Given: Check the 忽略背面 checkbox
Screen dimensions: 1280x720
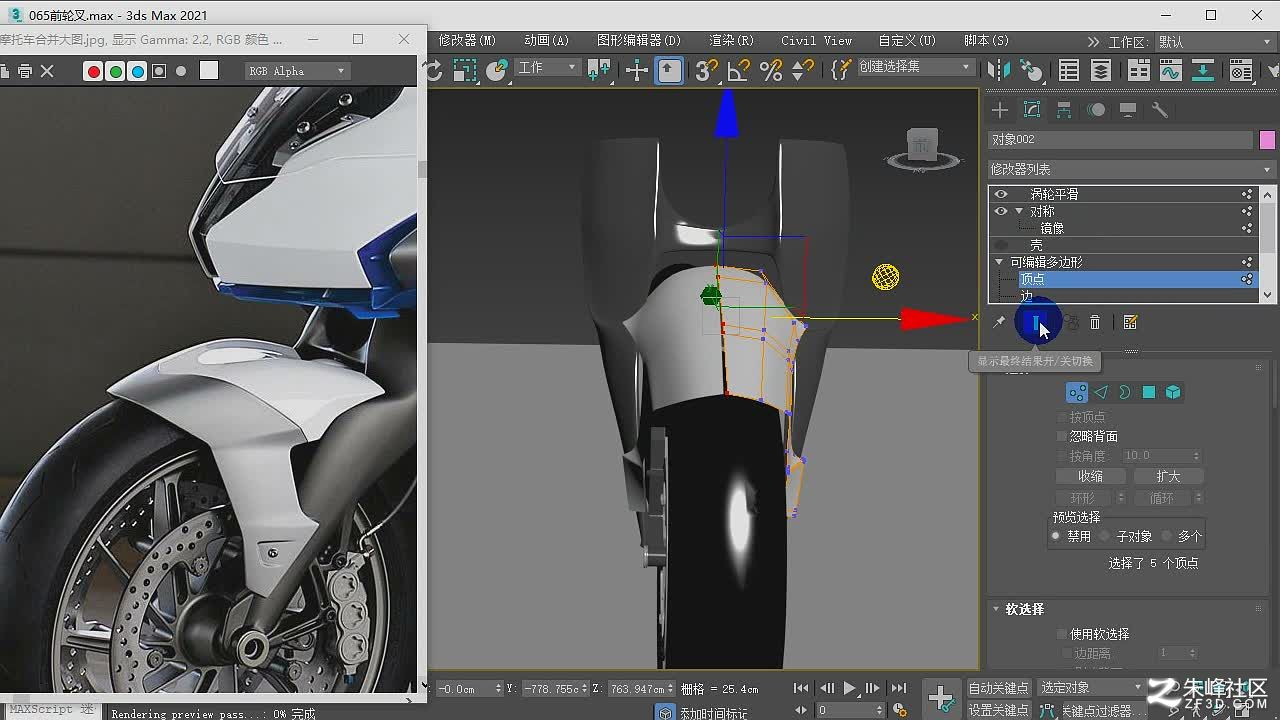Looking at the screenshot, I should point(1062,436).
